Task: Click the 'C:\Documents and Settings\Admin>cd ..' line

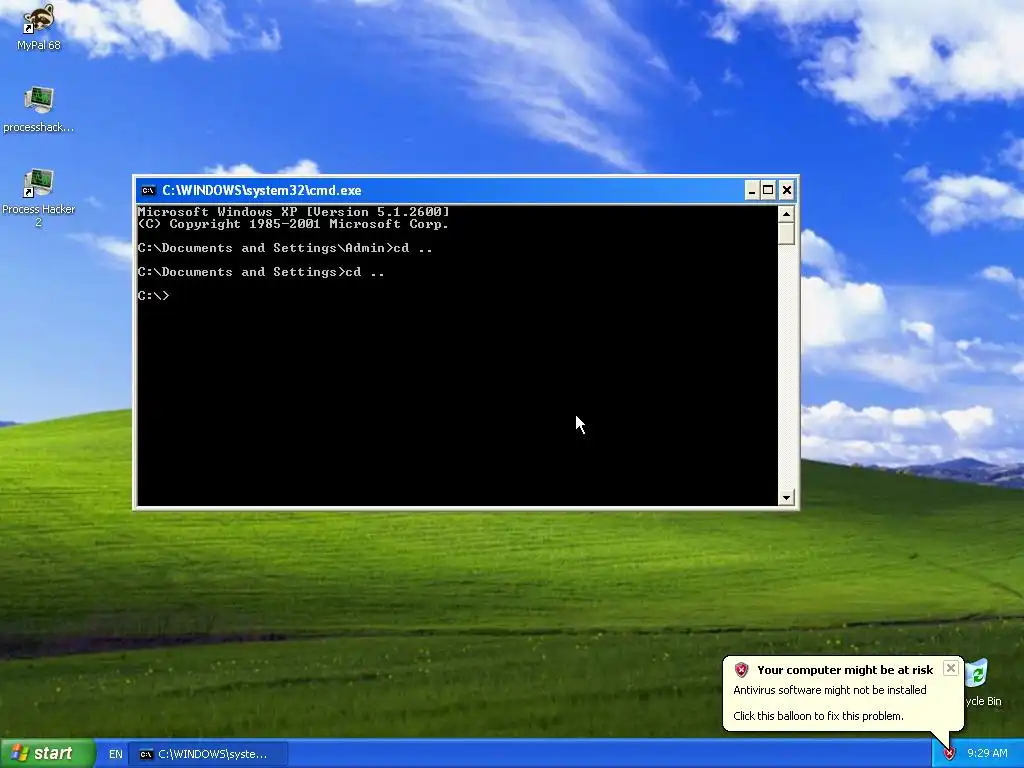Action: coord(285,248)
